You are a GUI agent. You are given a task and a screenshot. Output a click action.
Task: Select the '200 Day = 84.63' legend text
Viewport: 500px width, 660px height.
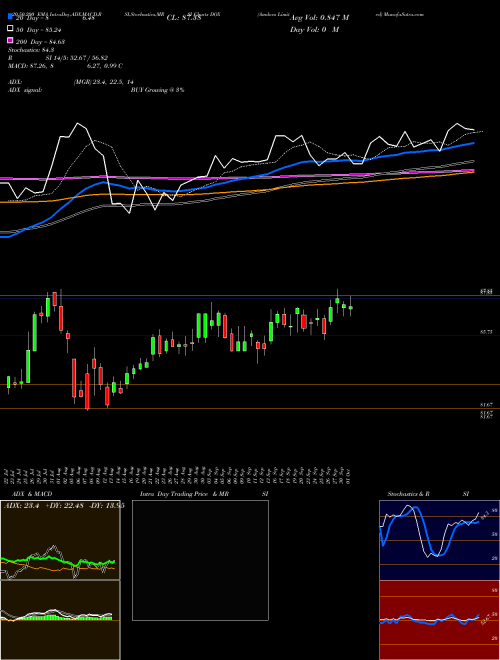tap(40, 41)
